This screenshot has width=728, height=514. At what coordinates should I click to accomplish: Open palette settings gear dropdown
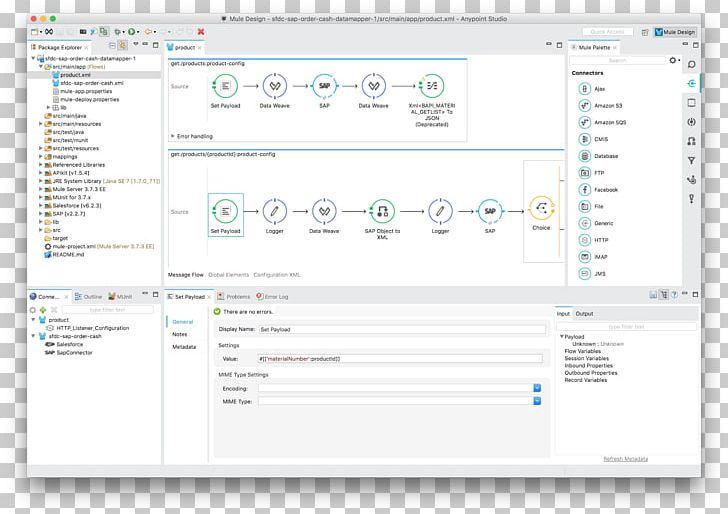tap(674, 60)
